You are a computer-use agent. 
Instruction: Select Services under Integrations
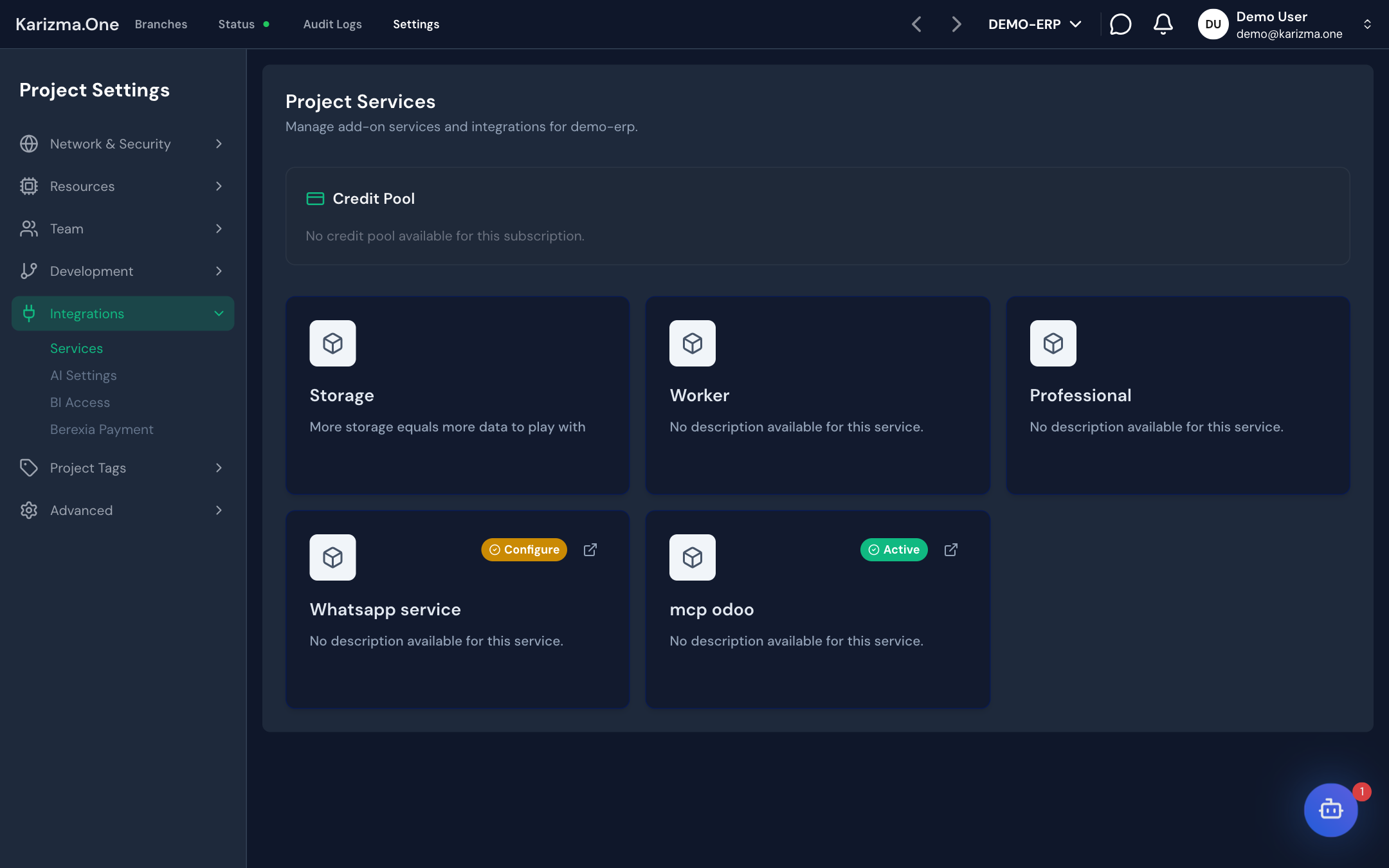(77, 348)
